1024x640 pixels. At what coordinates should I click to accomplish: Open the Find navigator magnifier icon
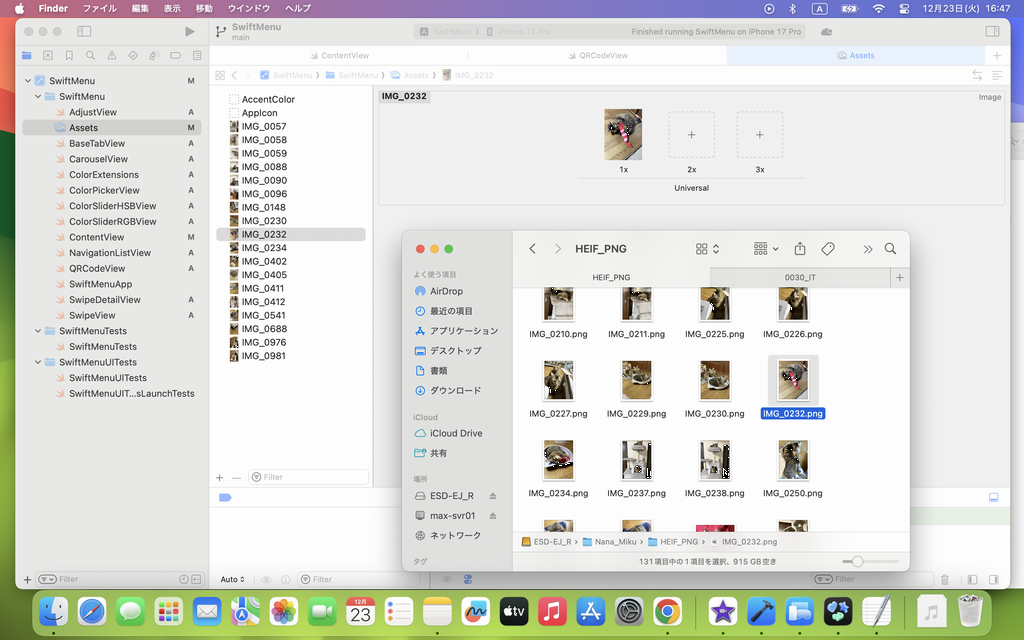click(90, 56)
